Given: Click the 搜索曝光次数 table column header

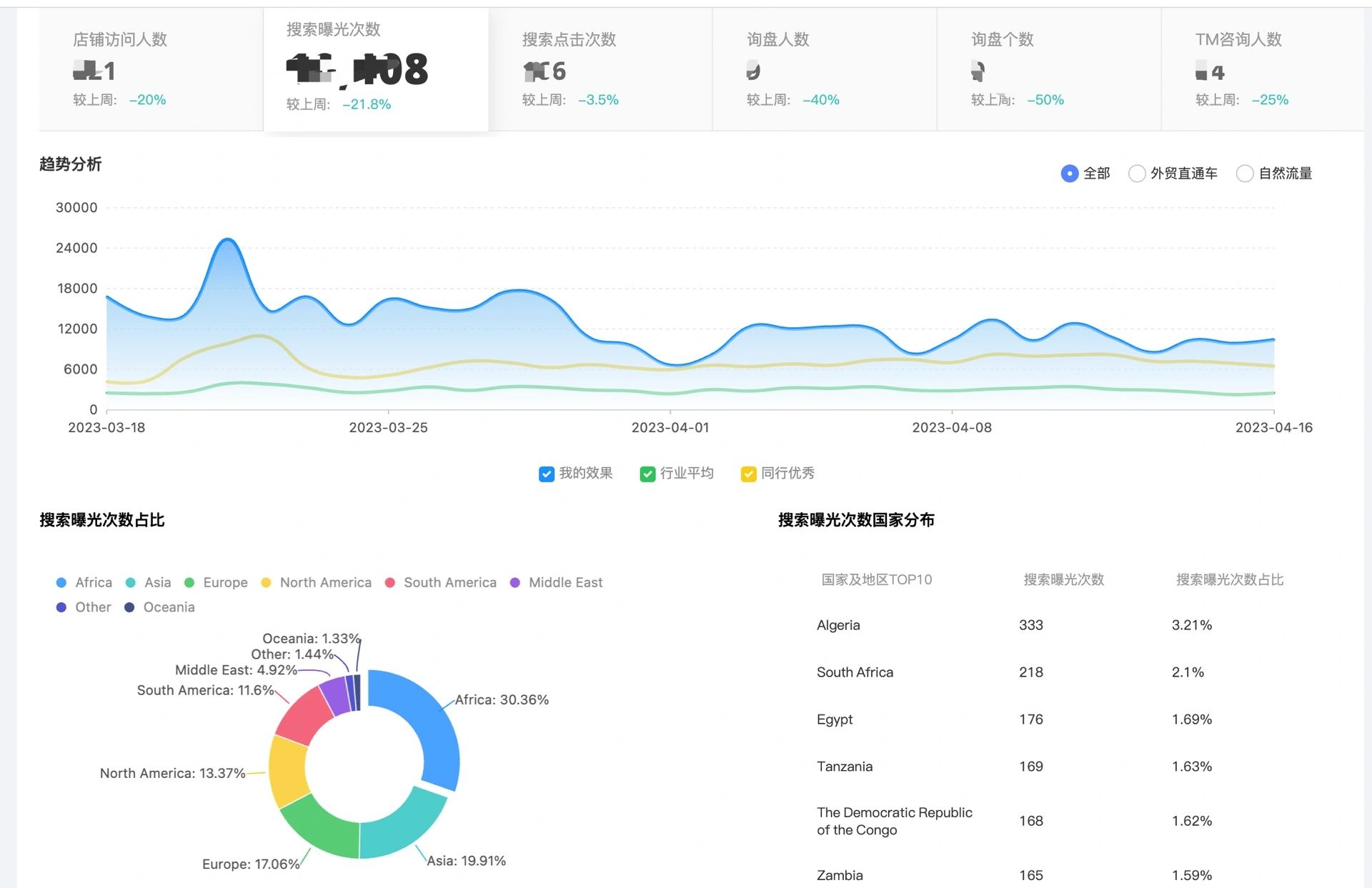Looking at the screenshot, I should pos(1064,580).
